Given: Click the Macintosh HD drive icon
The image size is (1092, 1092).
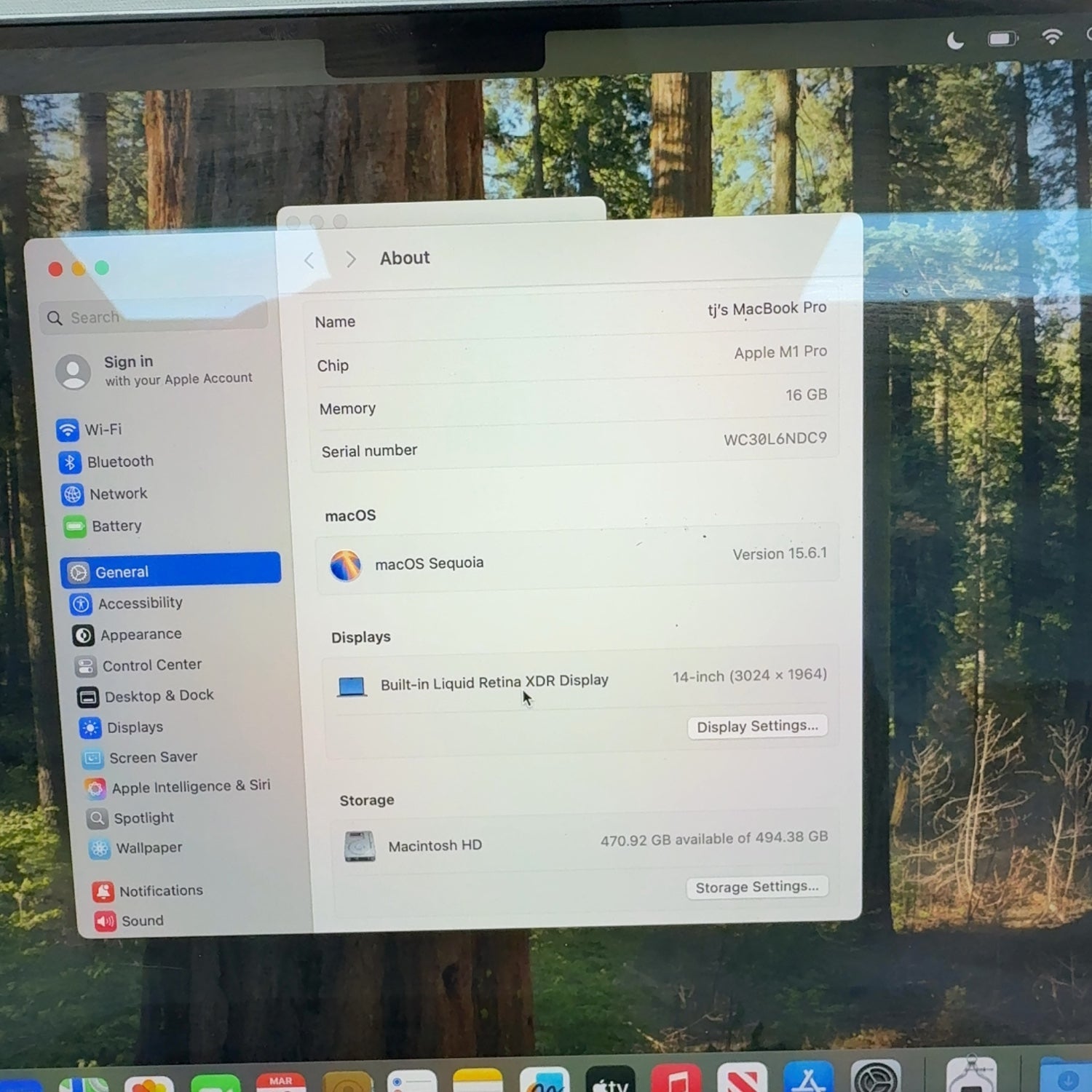Looking at the screenshot, I should [x=360, y=847].
